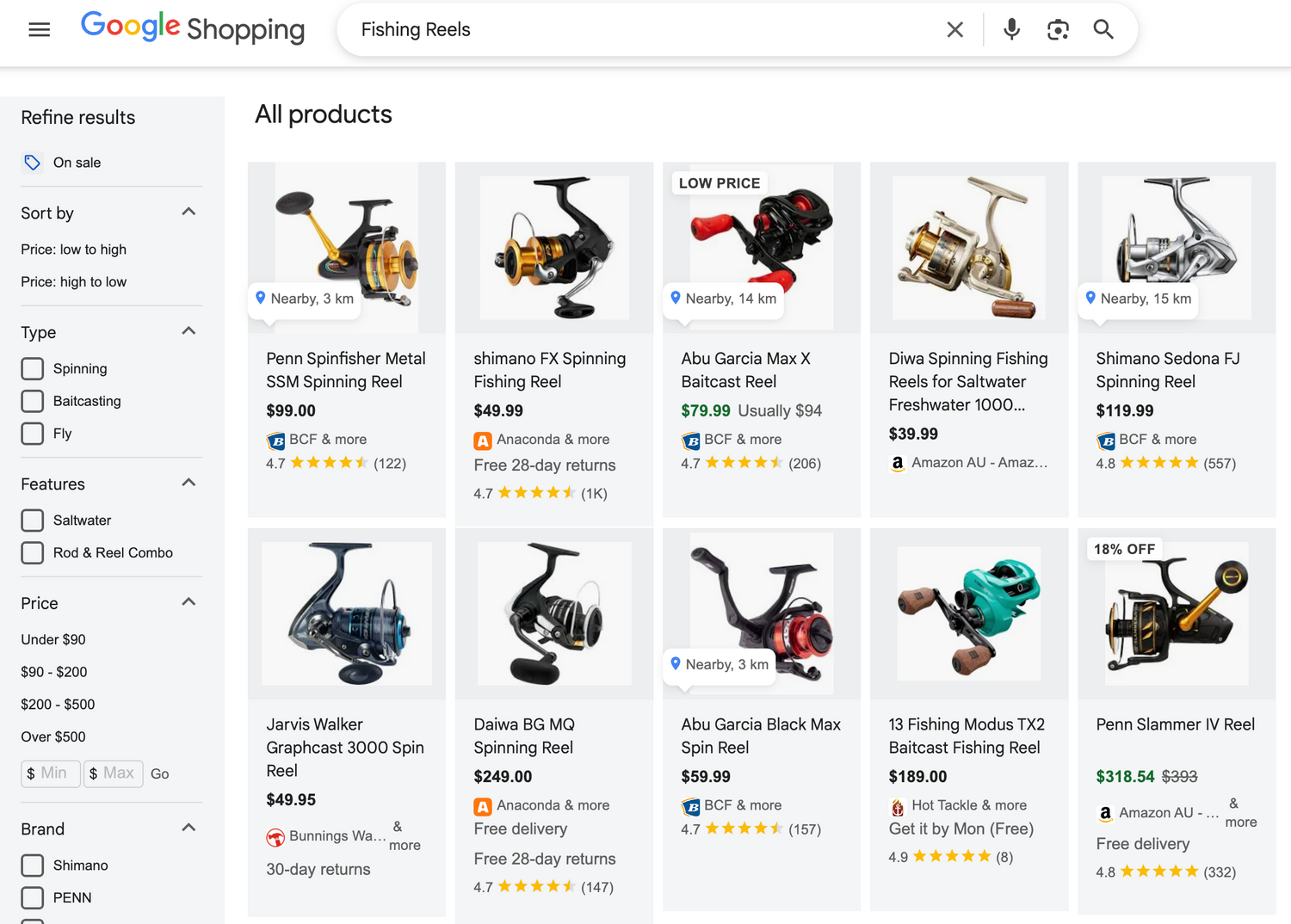Open Penn Slammer IV Reel listing
This screenshot has width=1291, height=924.
(1175, 724)
